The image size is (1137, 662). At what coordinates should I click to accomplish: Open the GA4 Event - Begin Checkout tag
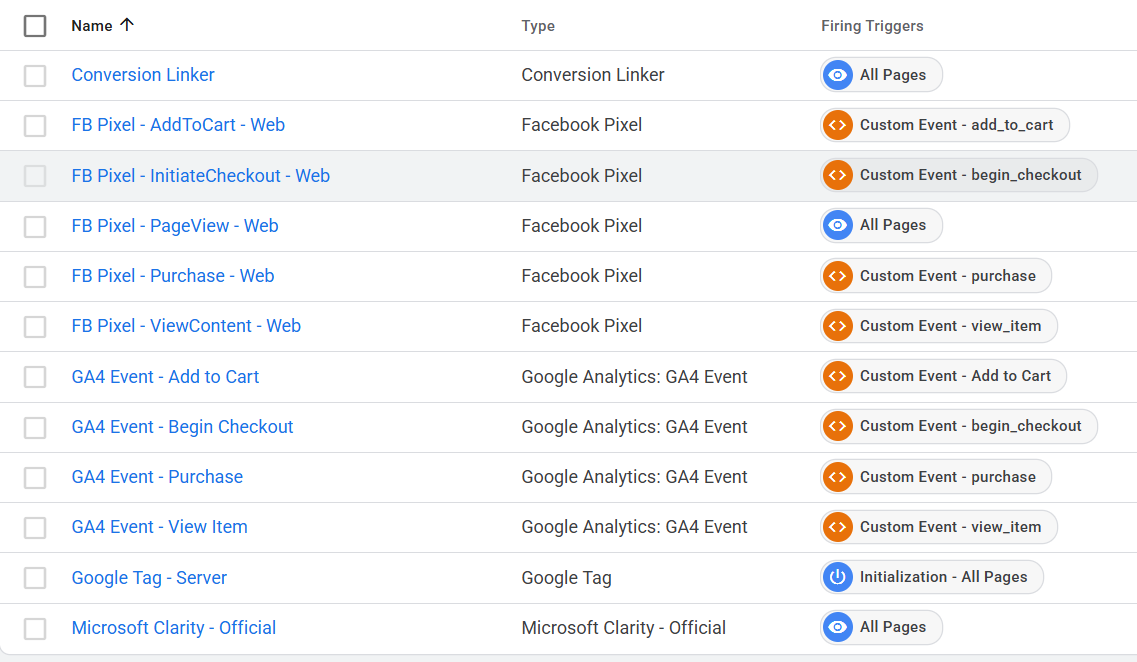tap(182, 427)
